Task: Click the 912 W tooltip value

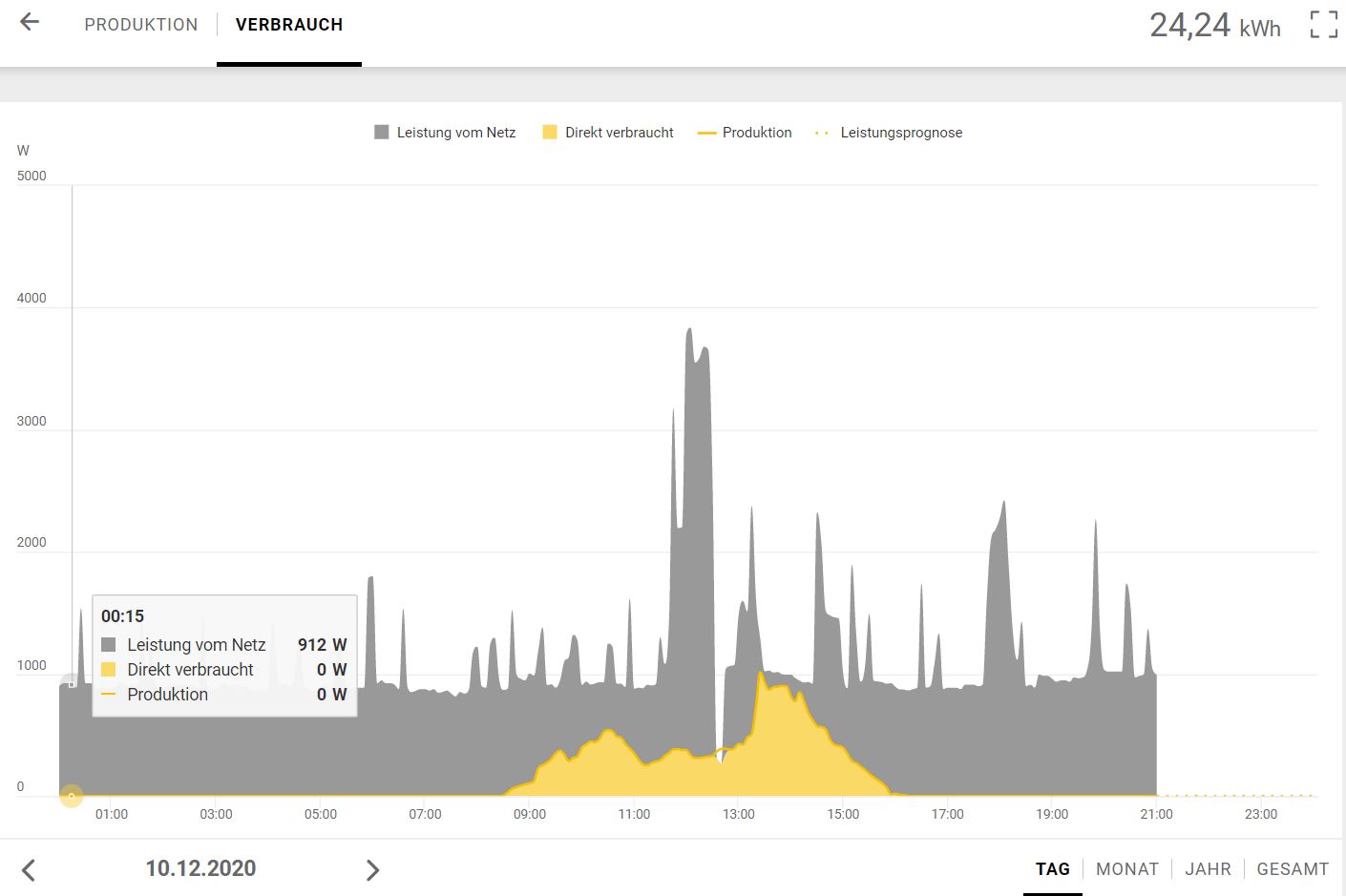Action: tap(322, 645)
